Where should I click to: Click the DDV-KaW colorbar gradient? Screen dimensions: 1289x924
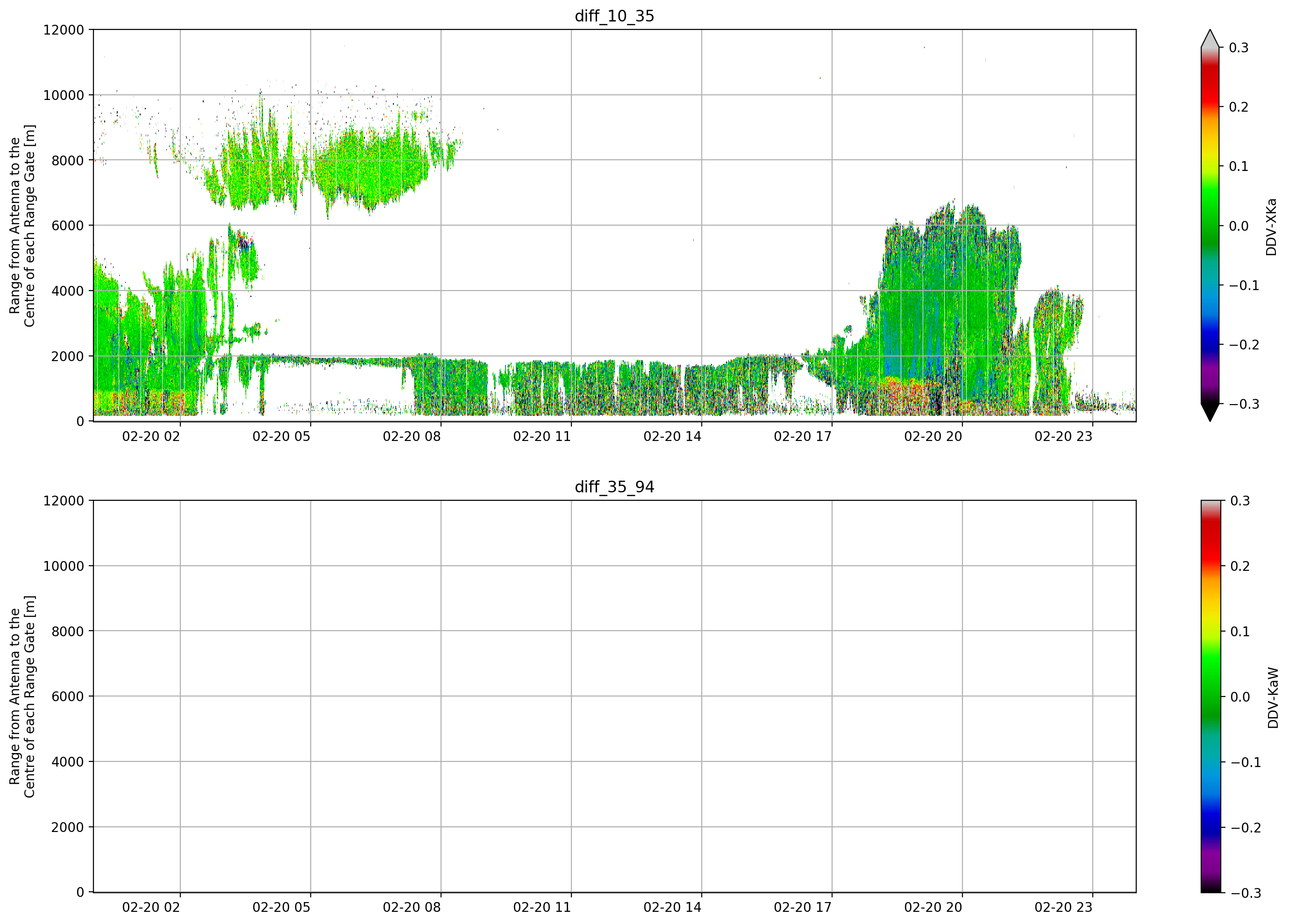(1210, 696)
